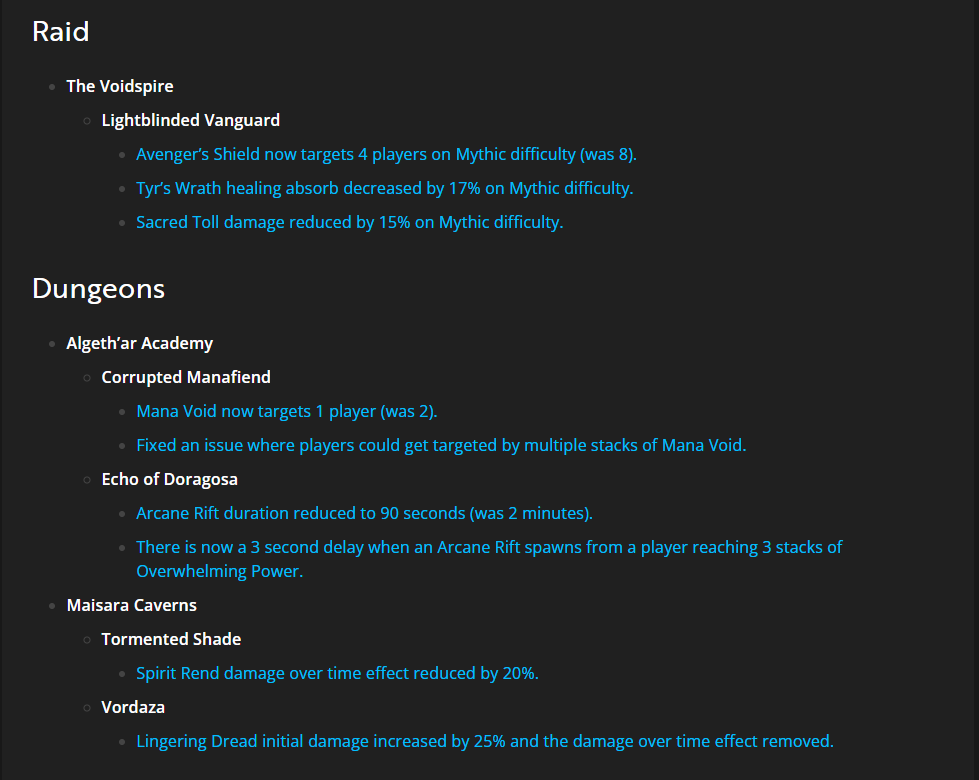Open the Arcane Rift duration reduced link

point(365,513)
